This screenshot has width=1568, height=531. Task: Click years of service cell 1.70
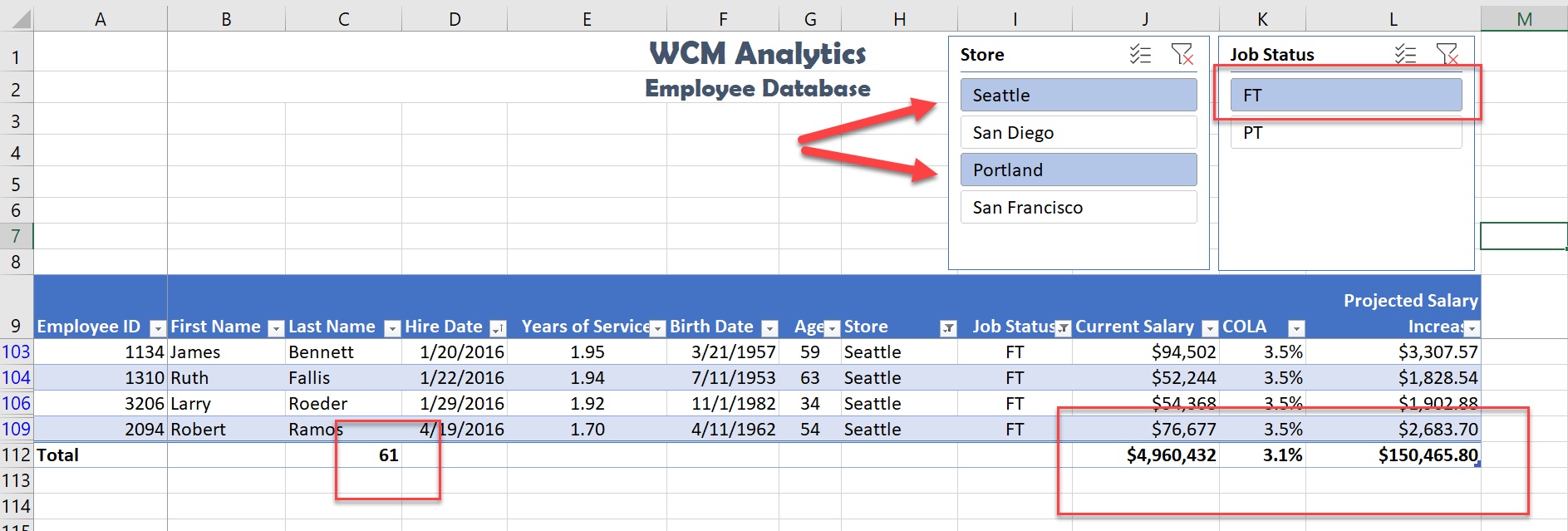[587, 429]
